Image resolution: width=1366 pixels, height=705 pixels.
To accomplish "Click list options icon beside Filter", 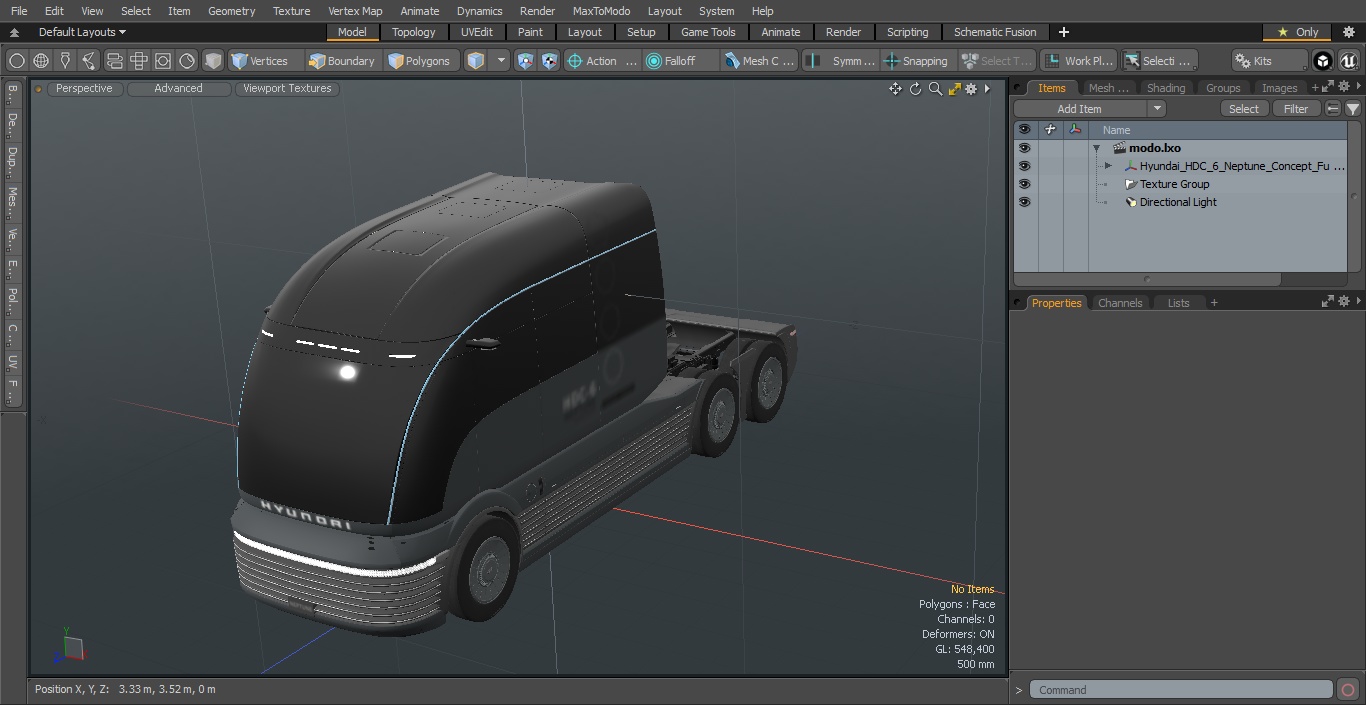I will 1332,109.
